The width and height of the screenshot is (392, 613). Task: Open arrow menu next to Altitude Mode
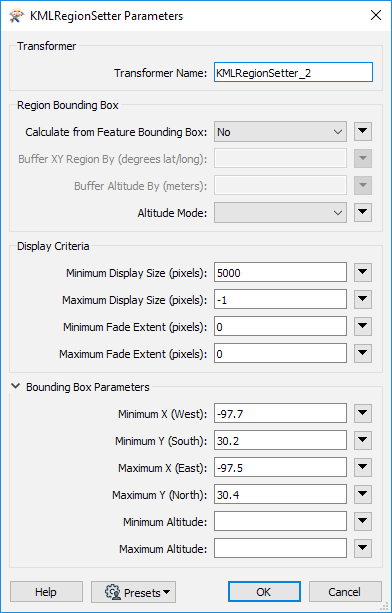[363, 213]
